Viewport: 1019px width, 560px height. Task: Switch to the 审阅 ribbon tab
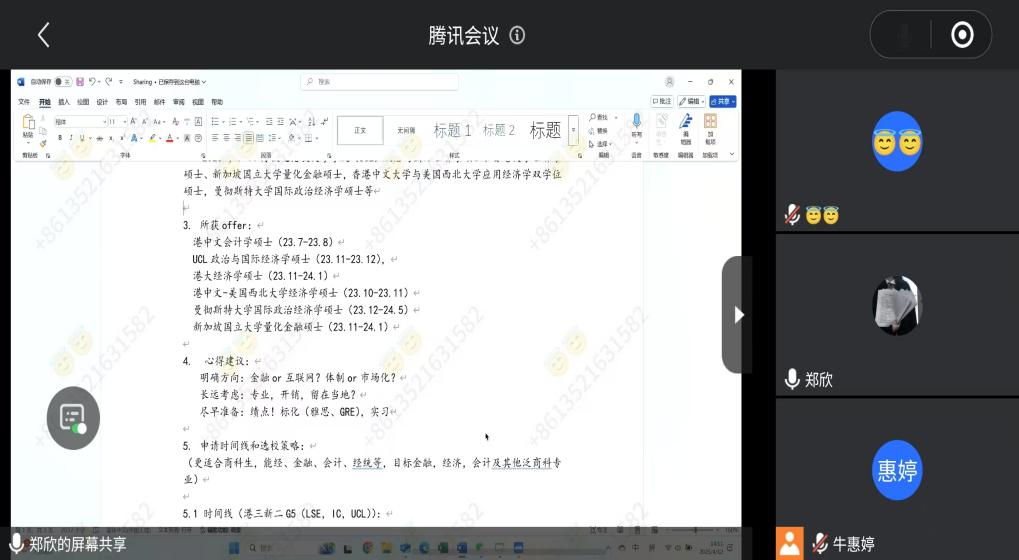click(178, 102)
